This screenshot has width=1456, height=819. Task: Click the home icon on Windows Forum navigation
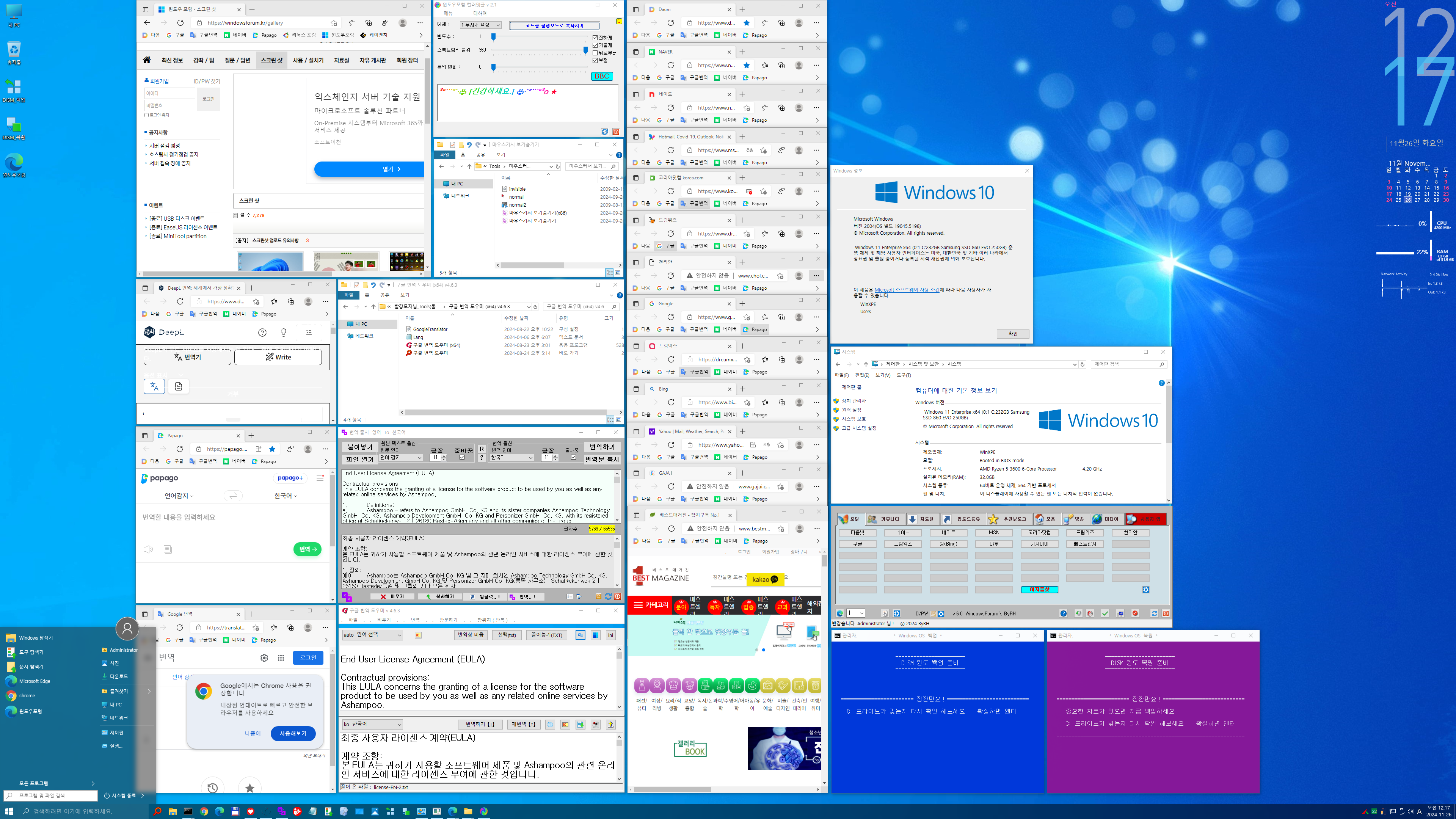(x=147, y=60)
